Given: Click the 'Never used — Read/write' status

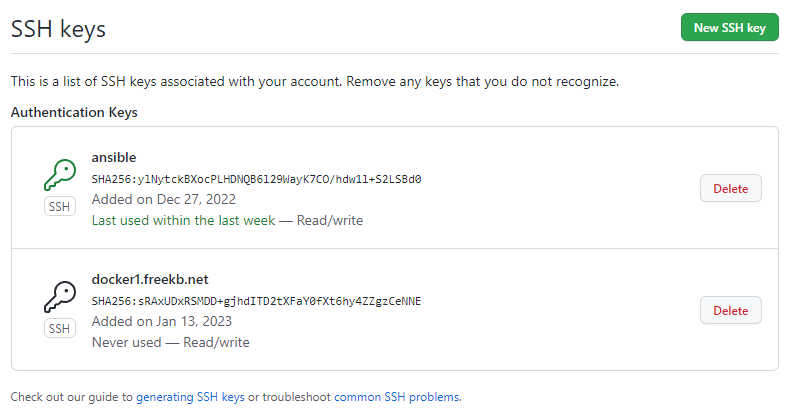Looking at the screenshot, I should point(171,343).
